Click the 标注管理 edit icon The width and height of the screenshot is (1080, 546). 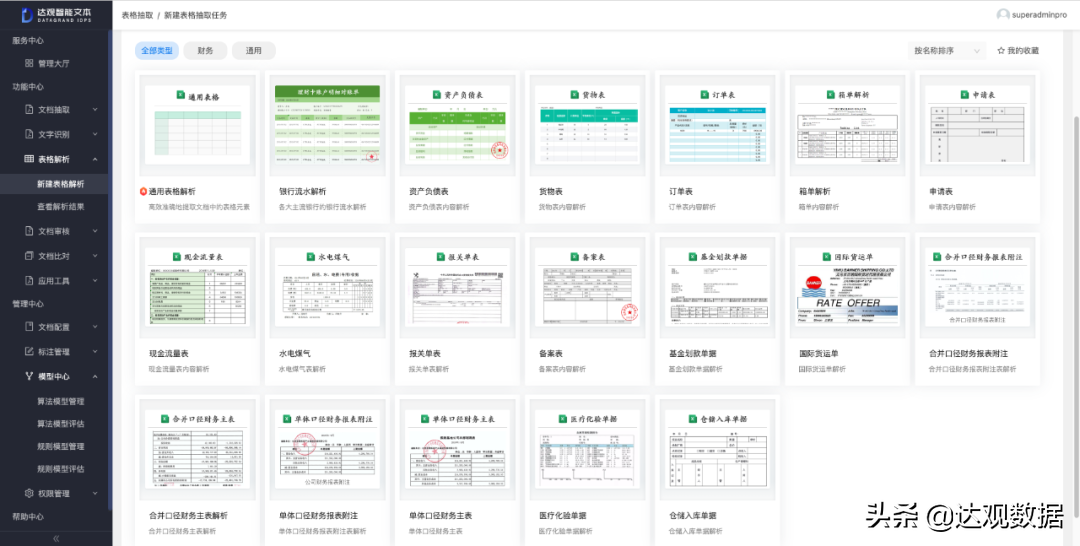click(29, 351)
